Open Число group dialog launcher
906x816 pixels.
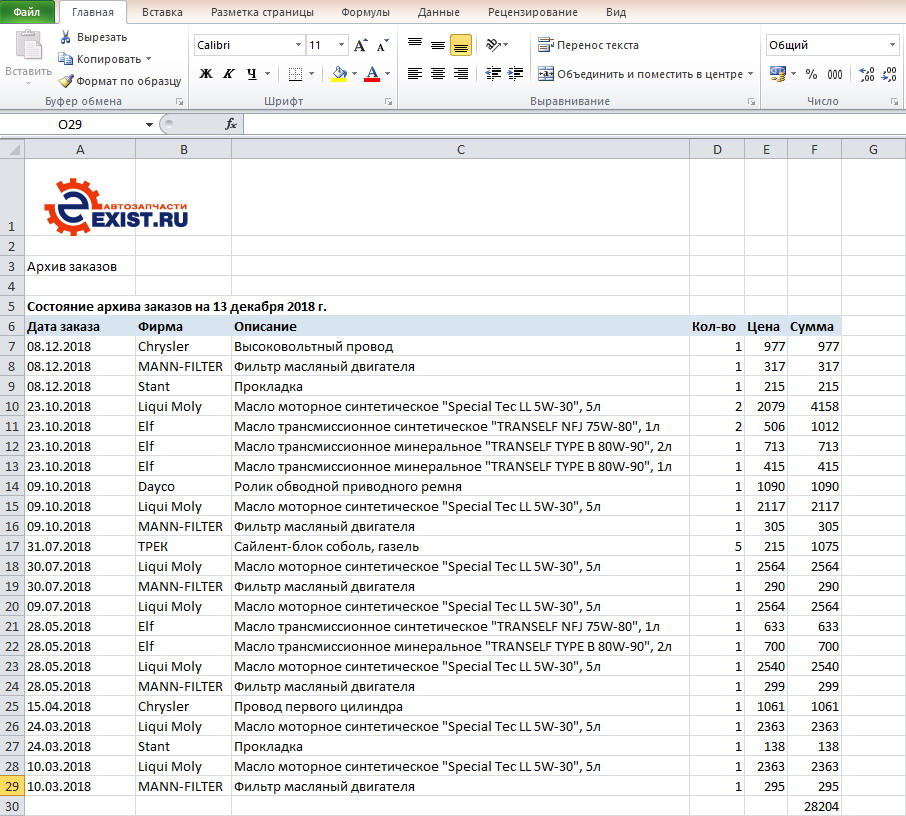click(x=894, y=102)
